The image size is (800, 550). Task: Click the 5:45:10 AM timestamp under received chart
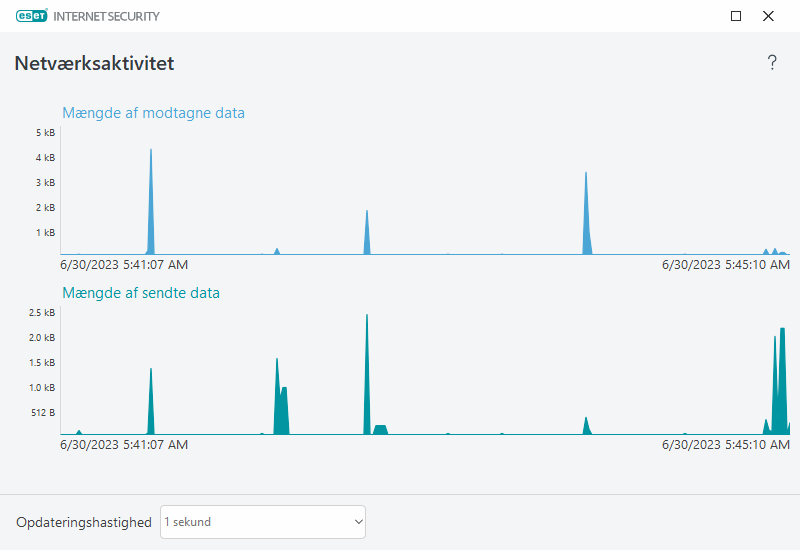pos(726,265)
